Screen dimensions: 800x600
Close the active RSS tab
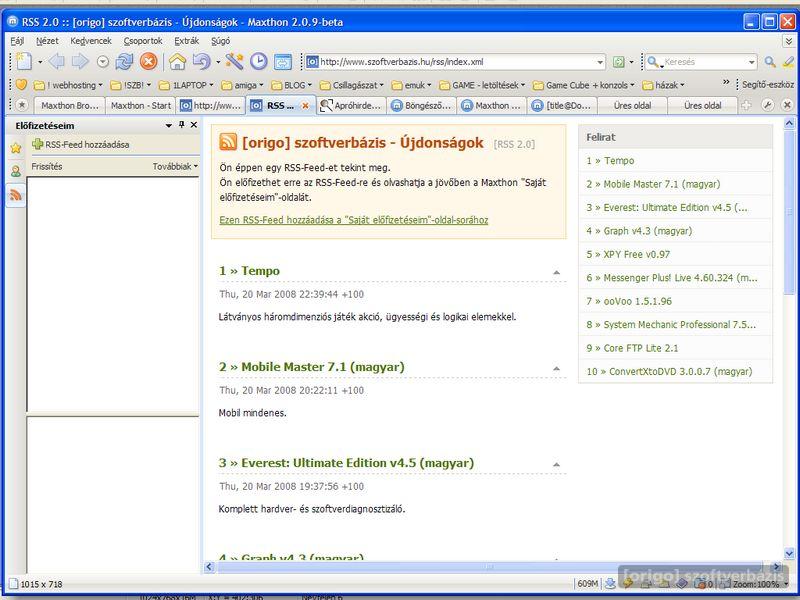point(305,106)
